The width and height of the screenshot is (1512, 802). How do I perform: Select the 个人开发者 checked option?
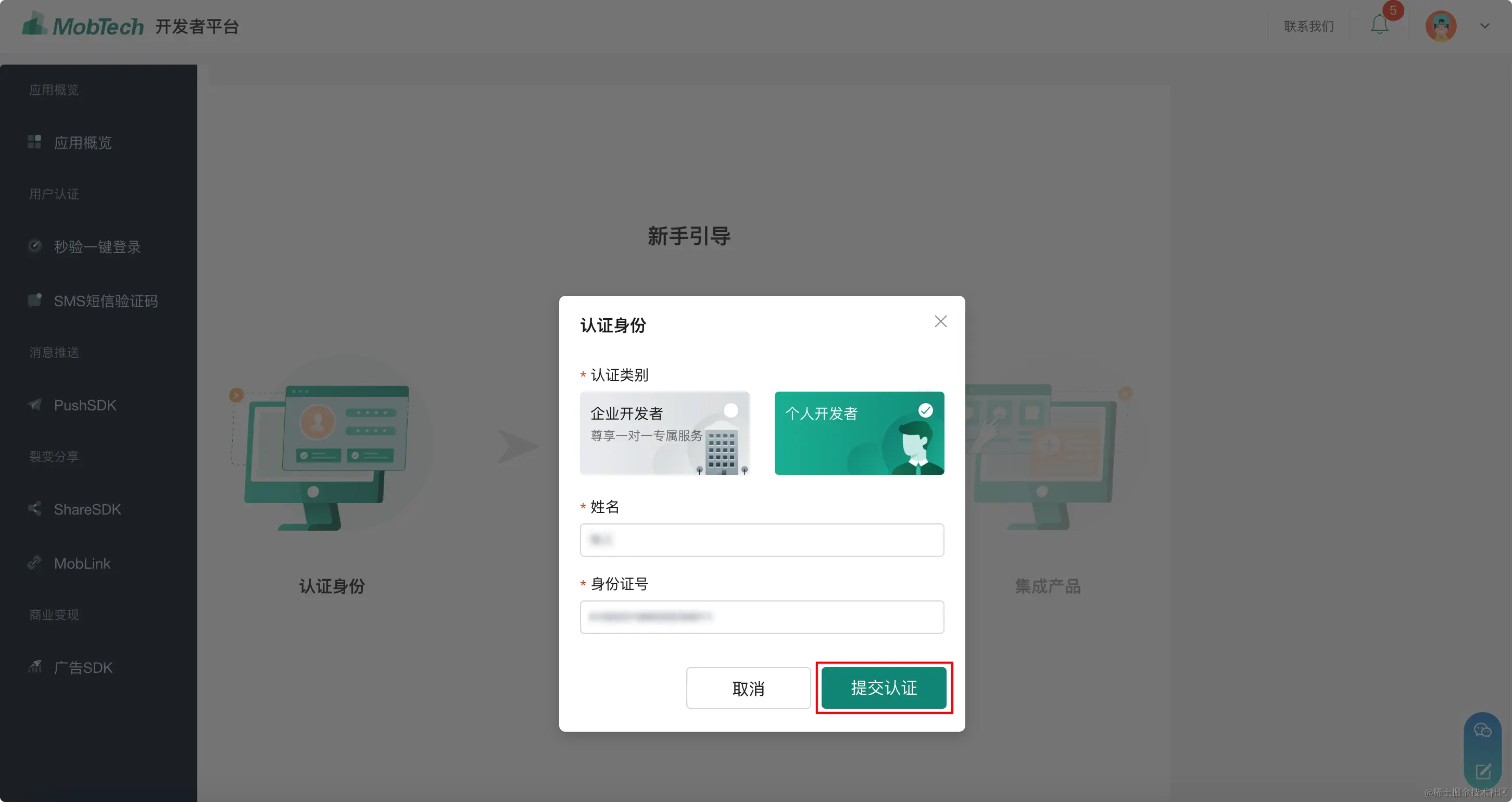tap(925, 410)
